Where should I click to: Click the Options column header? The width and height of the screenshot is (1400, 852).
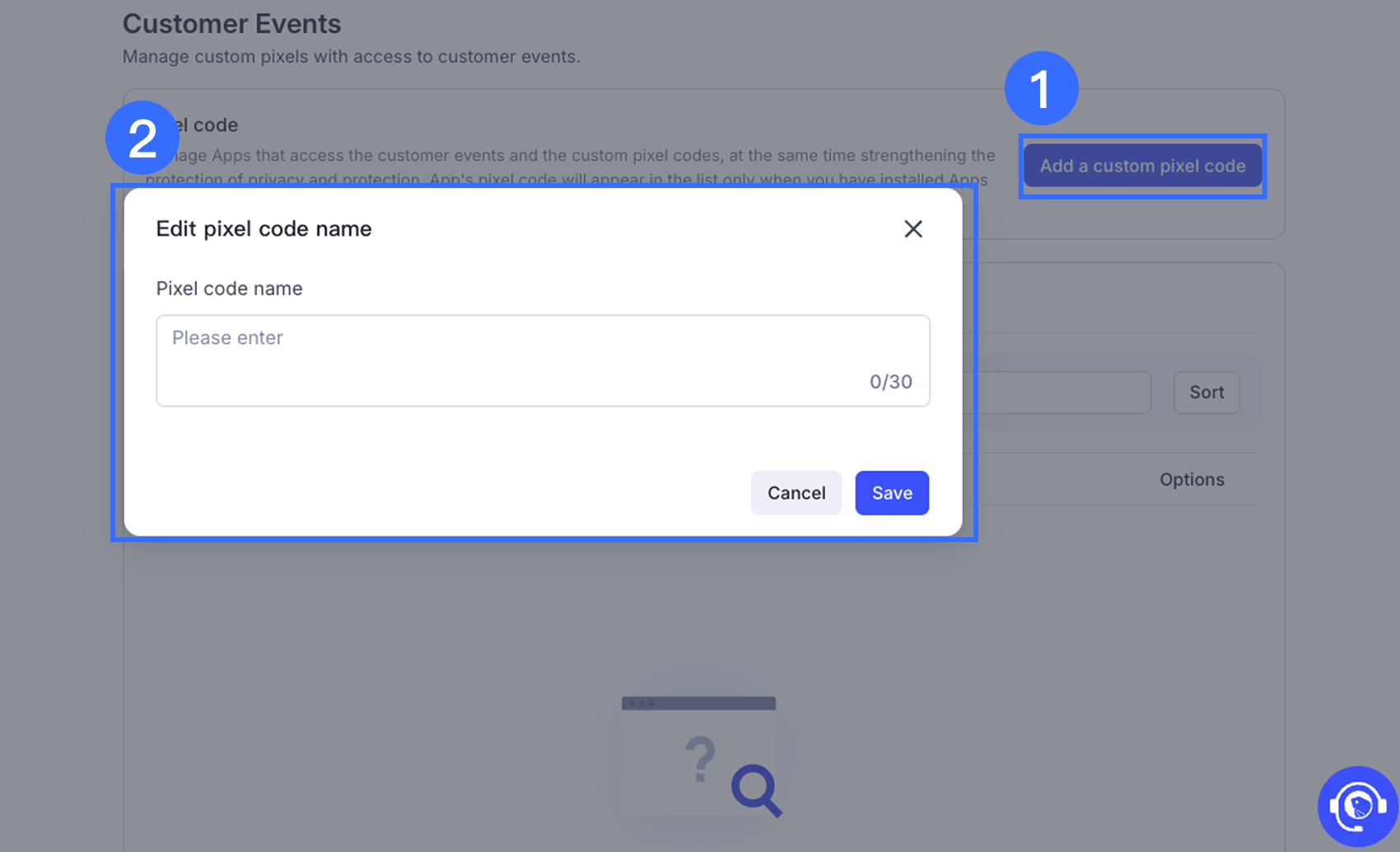coord(1192,480)
